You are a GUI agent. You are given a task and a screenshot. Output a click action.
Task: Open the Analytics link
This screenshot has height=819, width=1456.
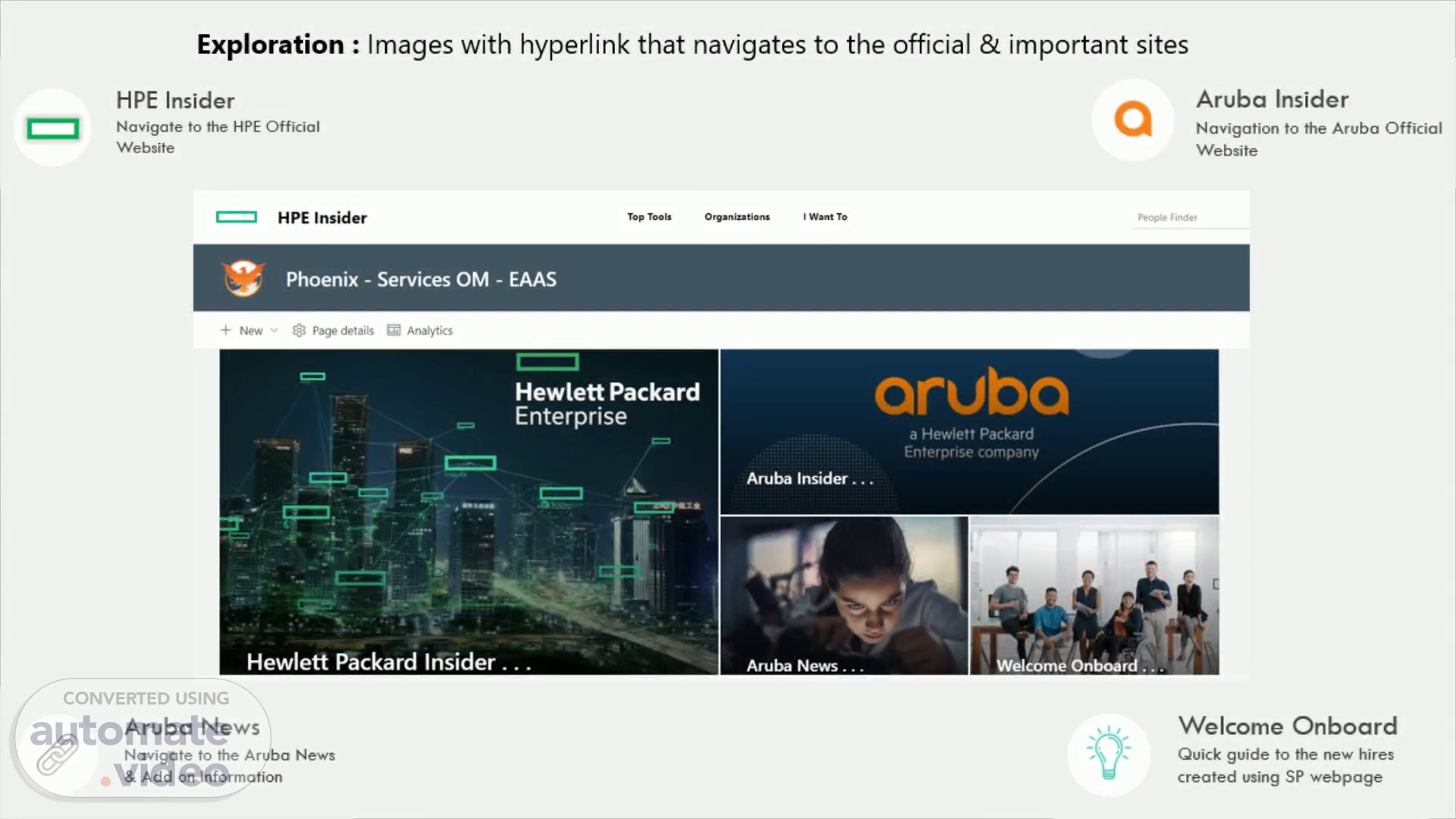coord(420,331)
